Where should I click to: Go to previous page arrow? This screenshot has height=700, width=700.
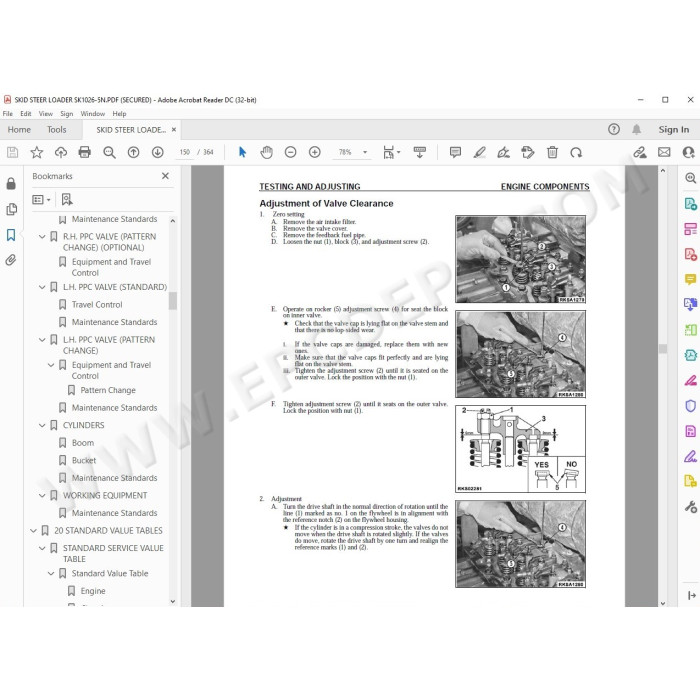[x=133, y=153]
